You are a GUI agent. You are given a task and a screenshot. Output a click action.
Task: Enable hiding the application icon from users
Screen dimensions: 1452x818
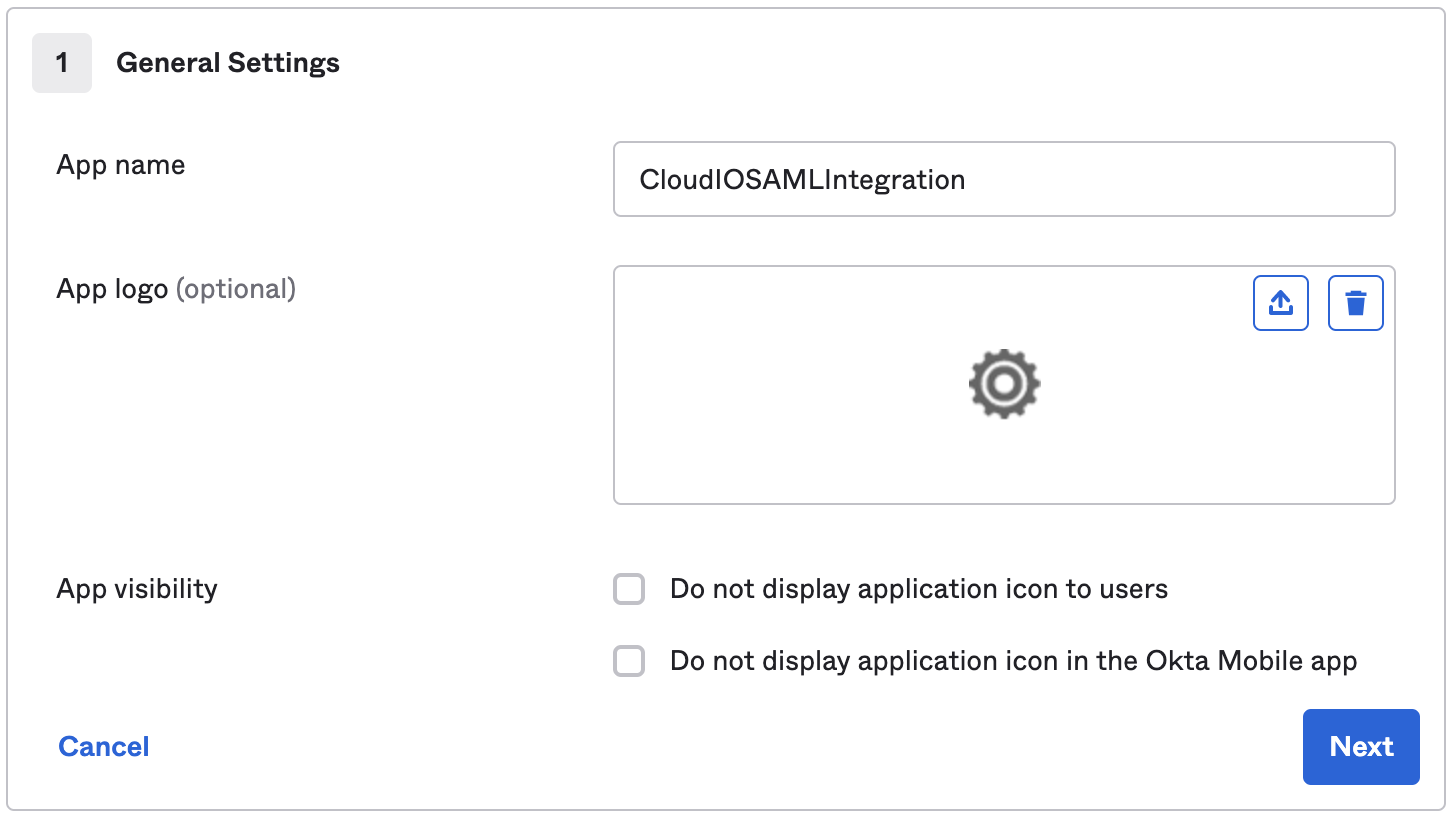pos(629,589)
